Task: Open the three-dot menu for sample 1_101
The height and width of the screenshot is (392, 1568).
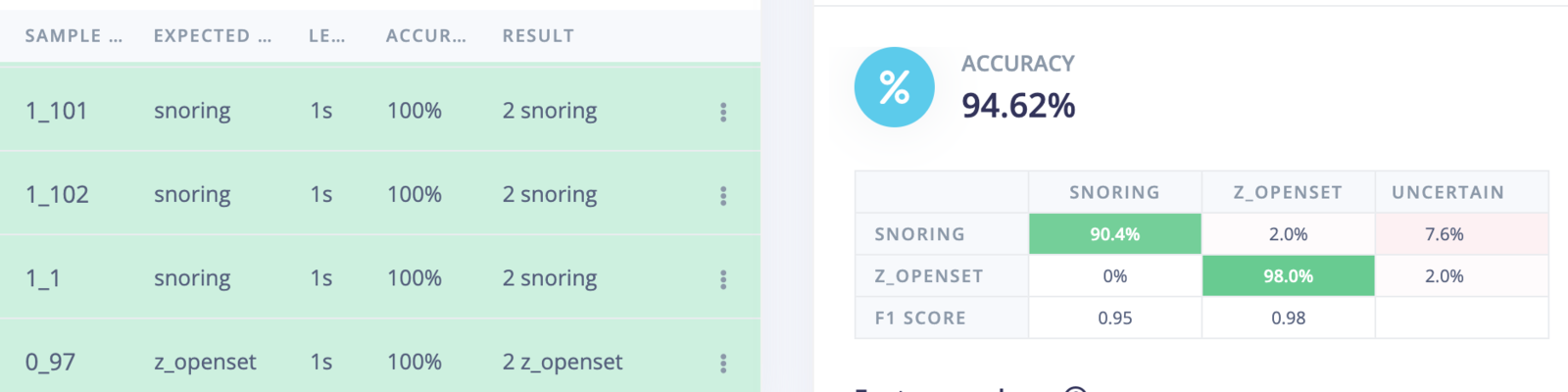Action: click(x=723, y=112)
